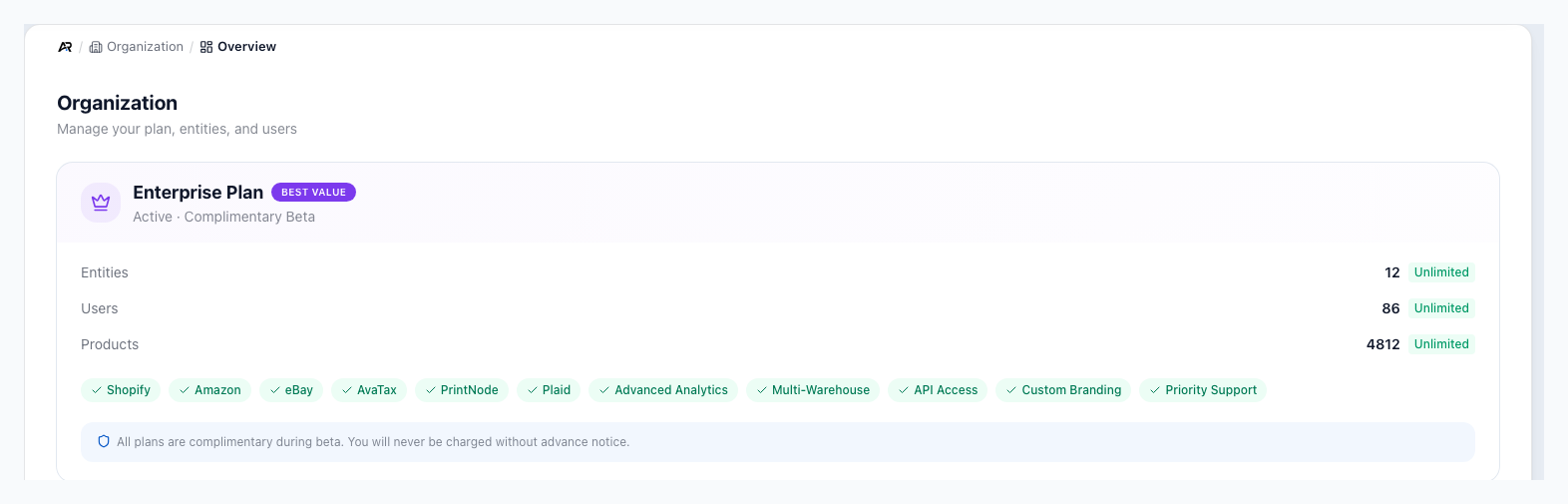
Task: Click the Priority Support feature chip
Action: coord(1203,390)
